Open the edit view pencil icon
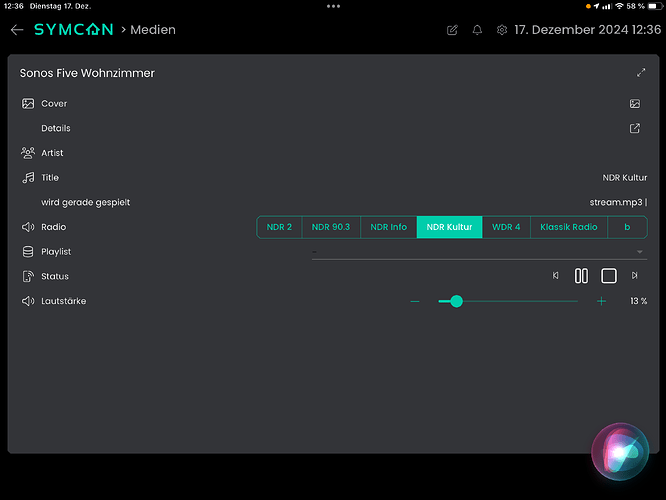Screen dimensions: 666x500 [452, 30]
